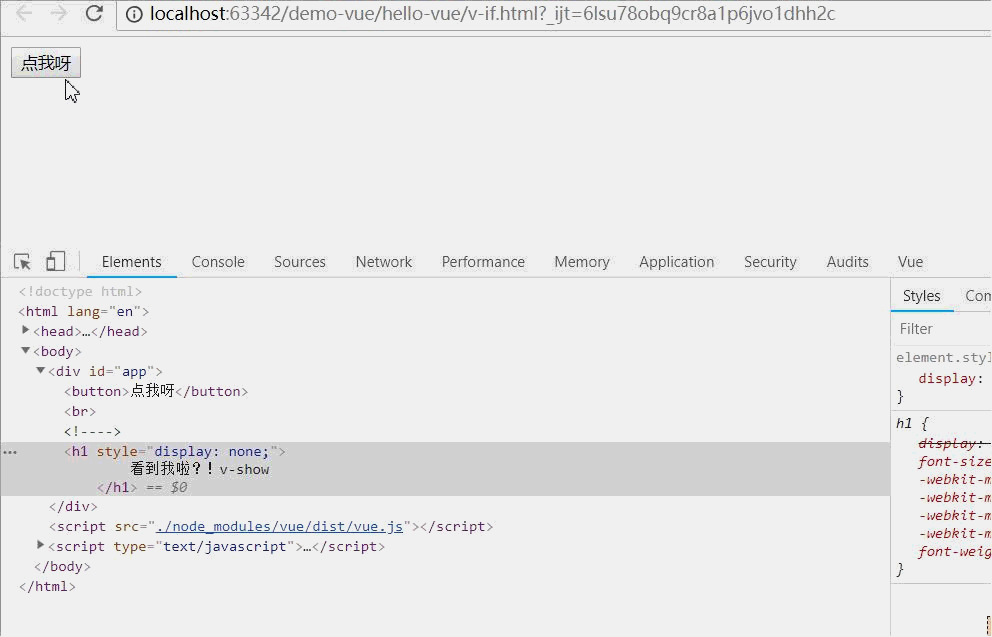Open the Audits tab

click(848, 262)
